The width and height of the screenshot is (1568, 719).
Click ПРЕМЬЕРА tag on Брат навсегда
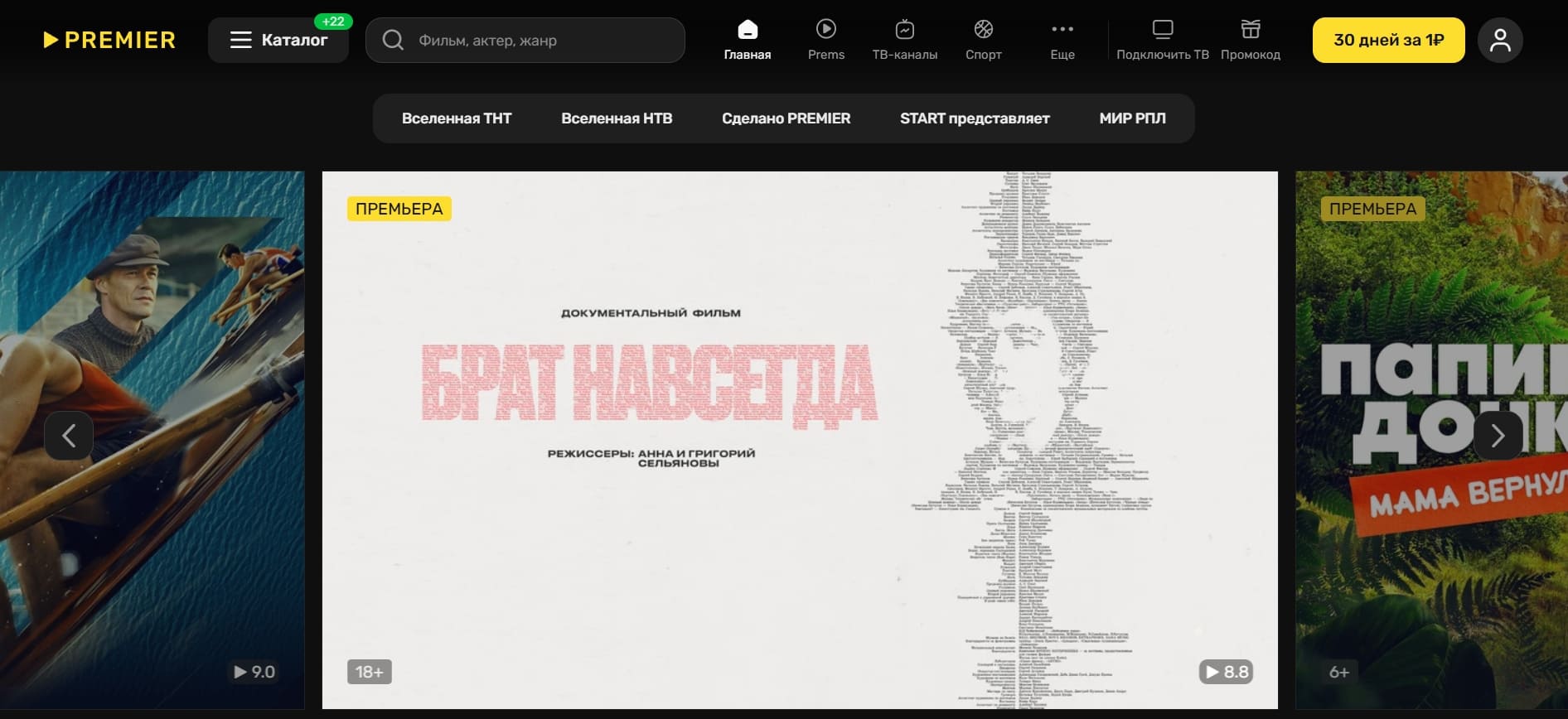[399, 209]
